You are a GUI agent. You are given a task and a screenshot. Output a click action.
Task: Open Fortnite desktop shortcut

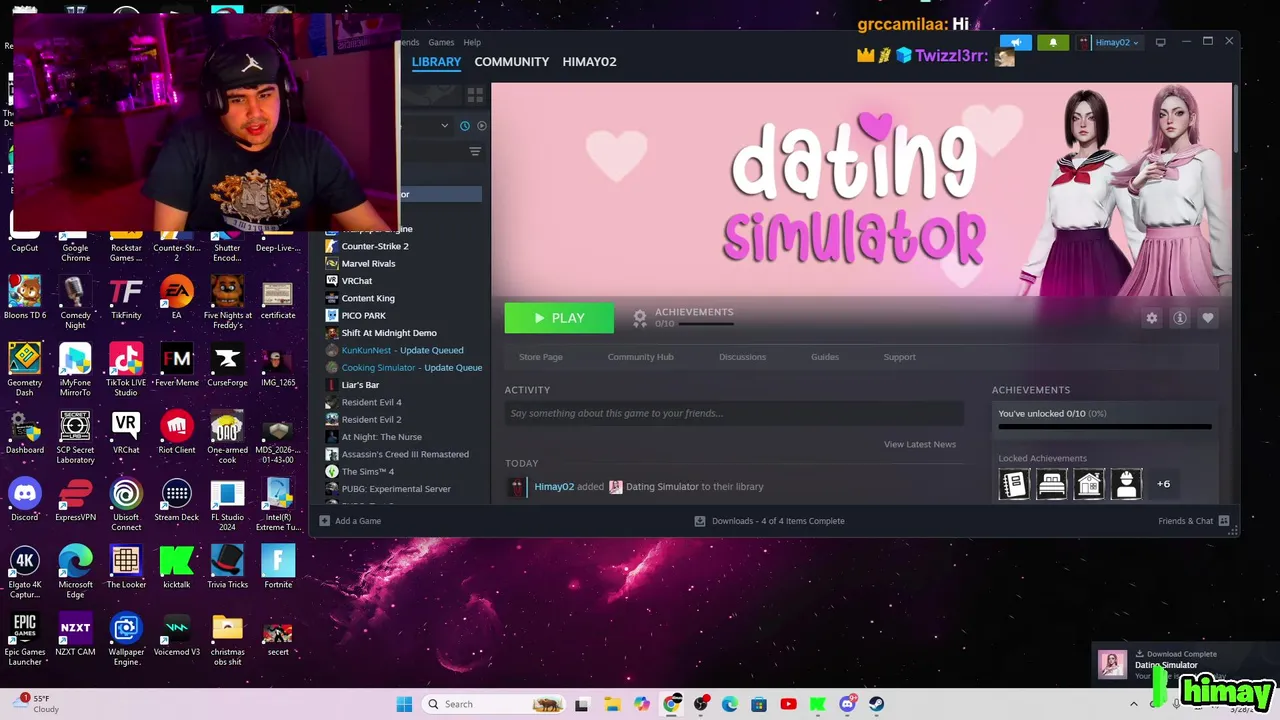pyautogui.click(x=278, y=567)
